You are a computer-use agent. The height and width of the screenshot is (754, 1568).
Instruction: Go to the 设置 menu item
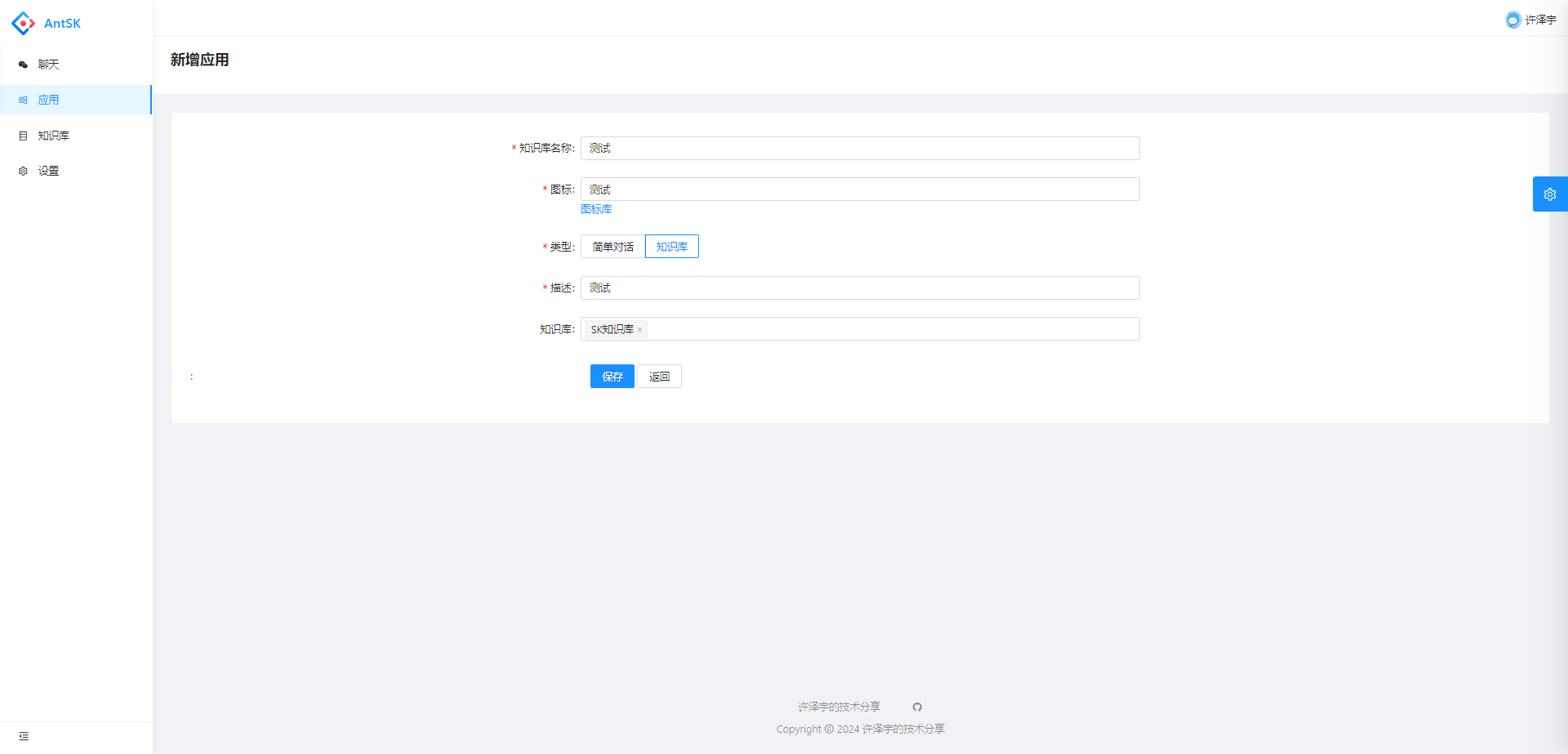tap(48, 171)
